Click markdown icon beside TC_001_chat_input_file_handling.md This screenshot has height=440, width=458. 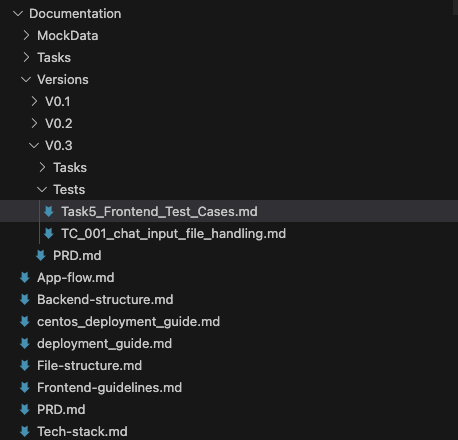[x=49, y=233]
